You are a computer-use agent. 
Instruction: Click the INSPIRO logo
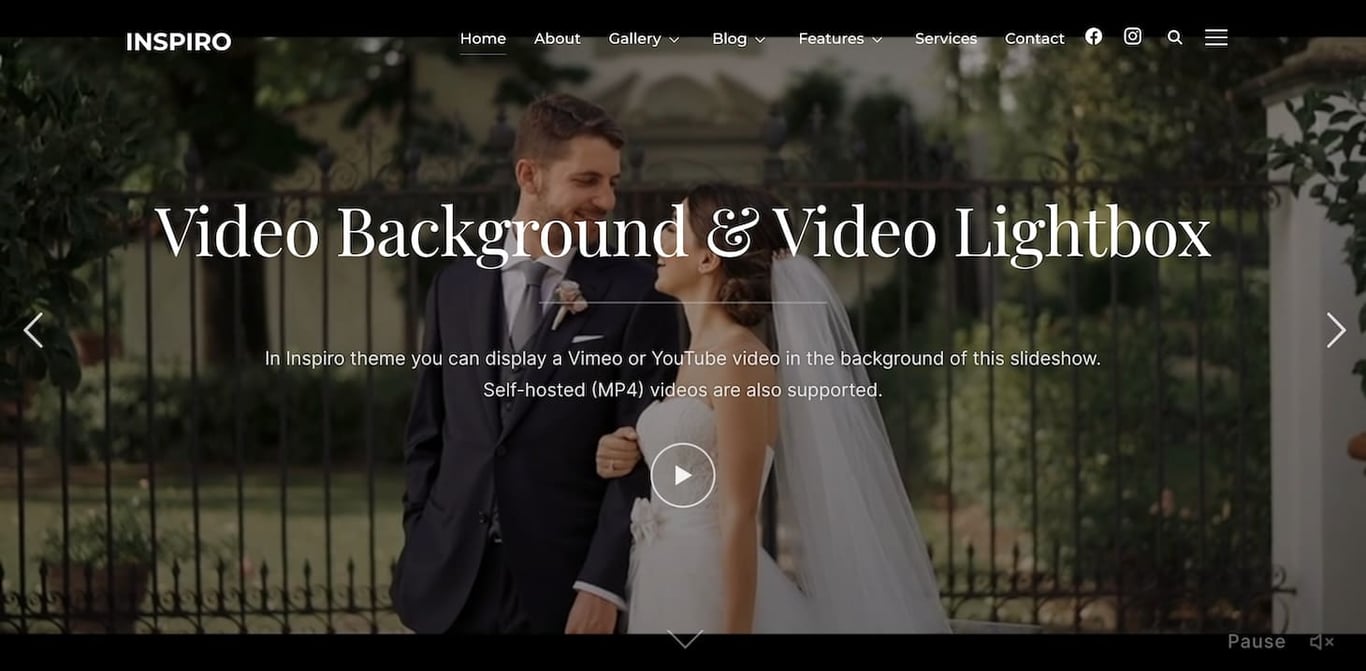(178, 41)
